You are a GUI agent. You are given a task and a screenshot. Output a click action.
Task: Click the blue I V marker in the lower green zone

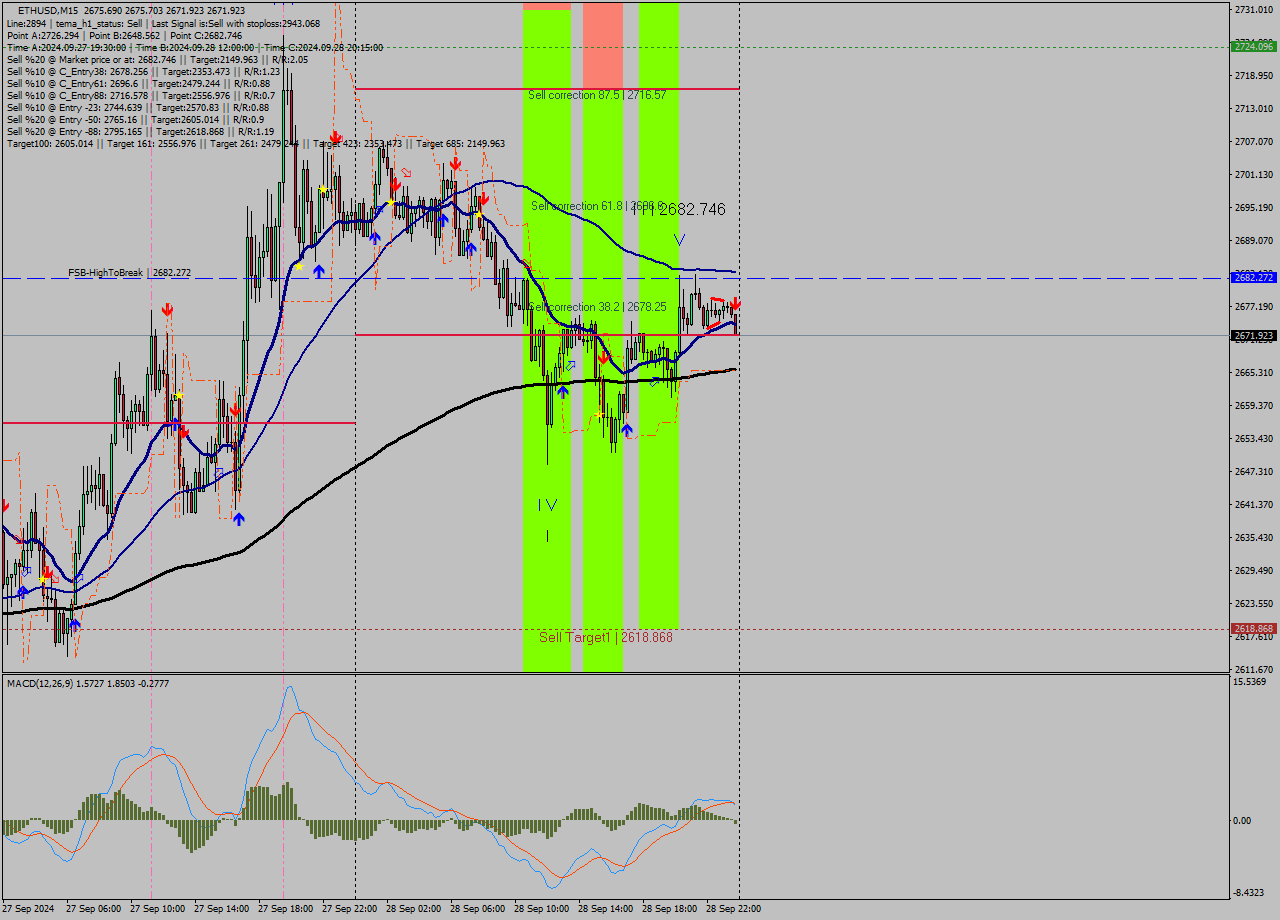[548, 505]
